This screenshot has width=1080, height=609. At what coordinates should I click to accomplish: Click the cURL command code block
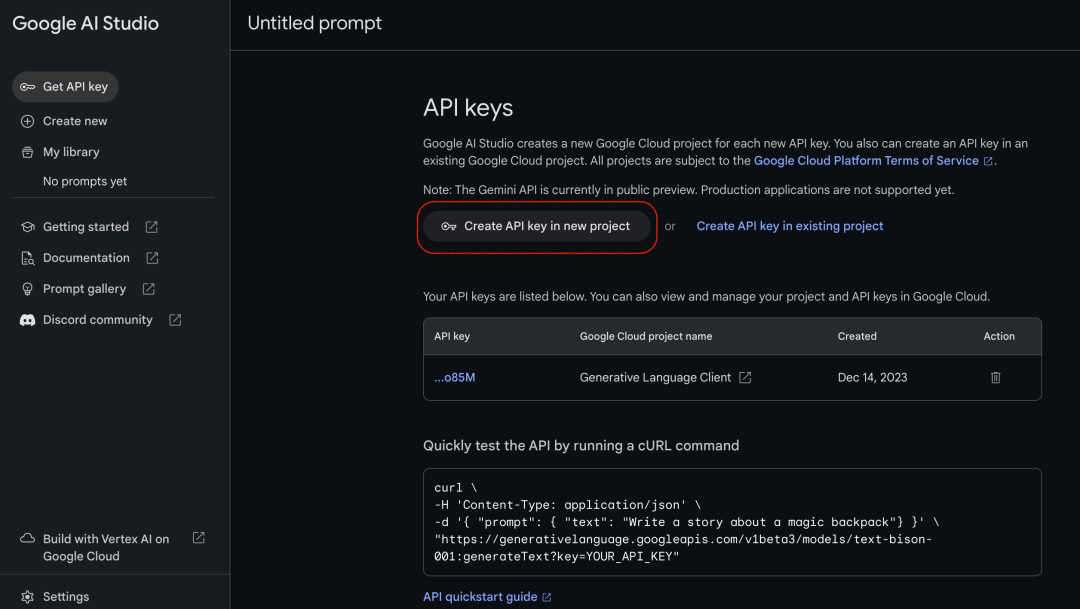pos(732,522)
